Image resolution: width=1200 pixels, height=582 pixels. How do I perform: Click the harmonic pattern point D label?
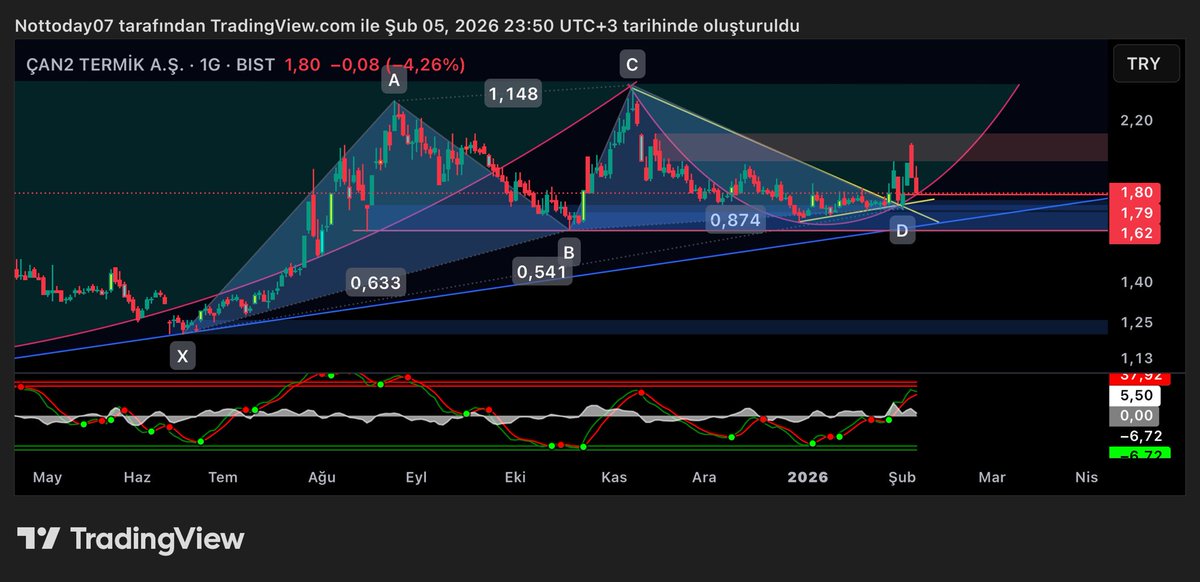click(902, 232)
